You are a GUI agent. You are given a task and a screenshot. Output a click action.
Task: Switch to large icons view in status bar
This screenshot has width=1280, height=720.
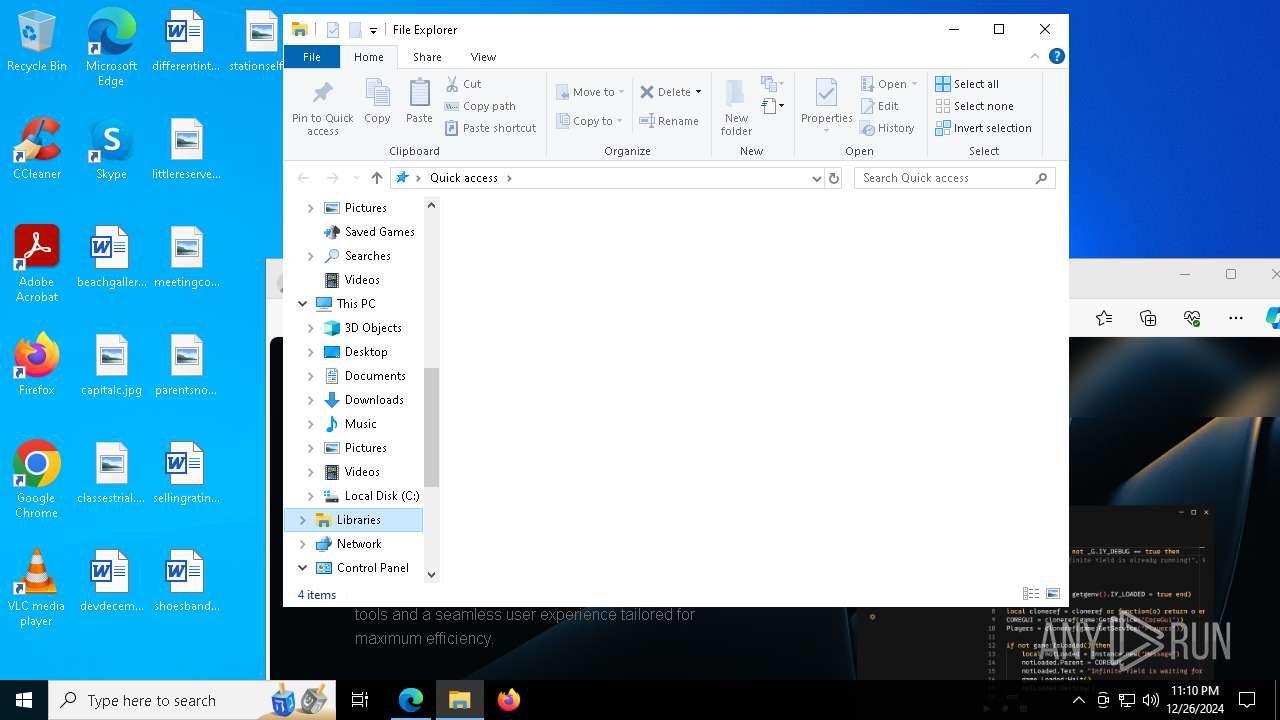[x=1053, y=594]
